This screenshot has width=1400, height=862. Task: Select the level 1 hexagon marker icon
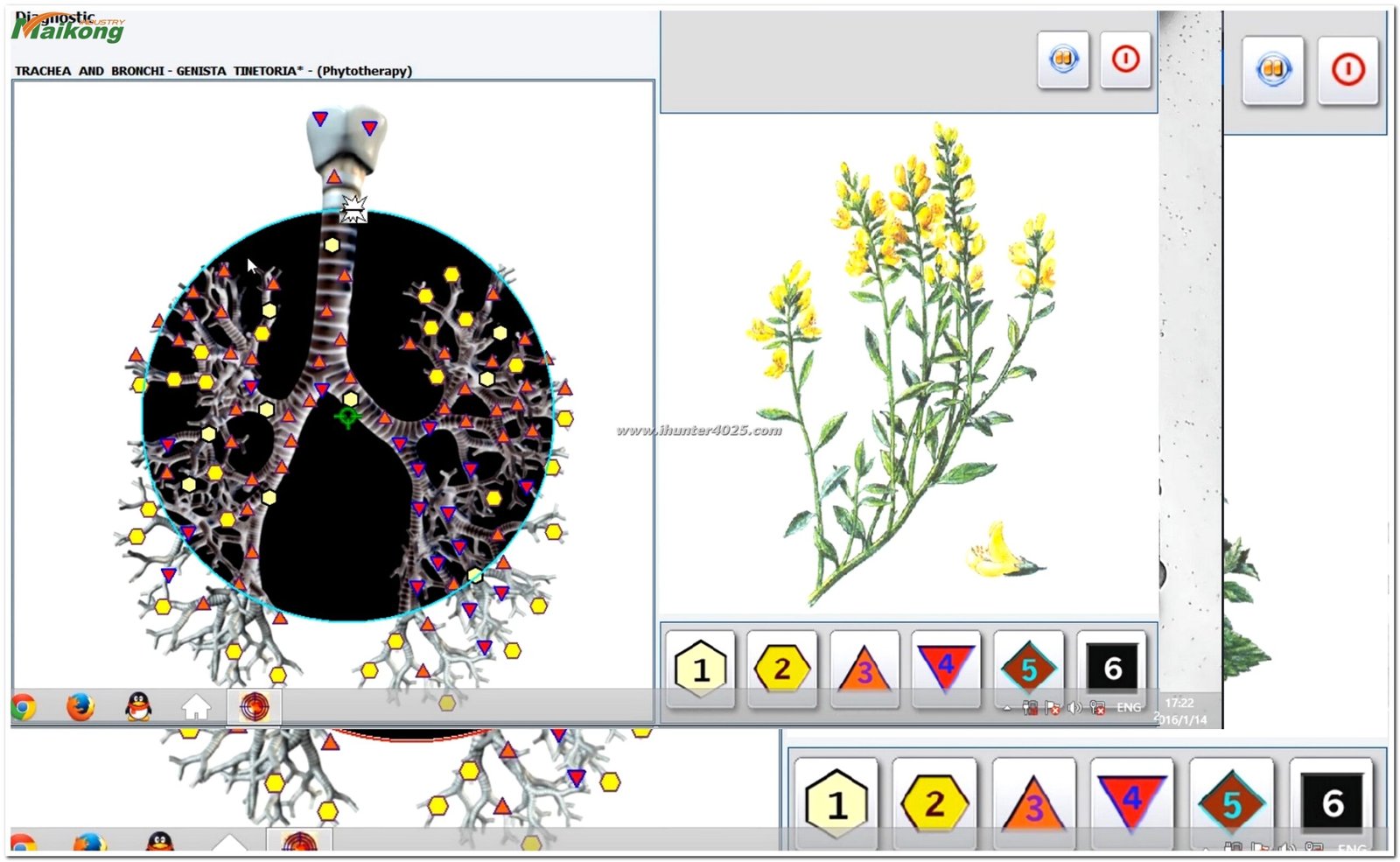(x=701, y=669)
